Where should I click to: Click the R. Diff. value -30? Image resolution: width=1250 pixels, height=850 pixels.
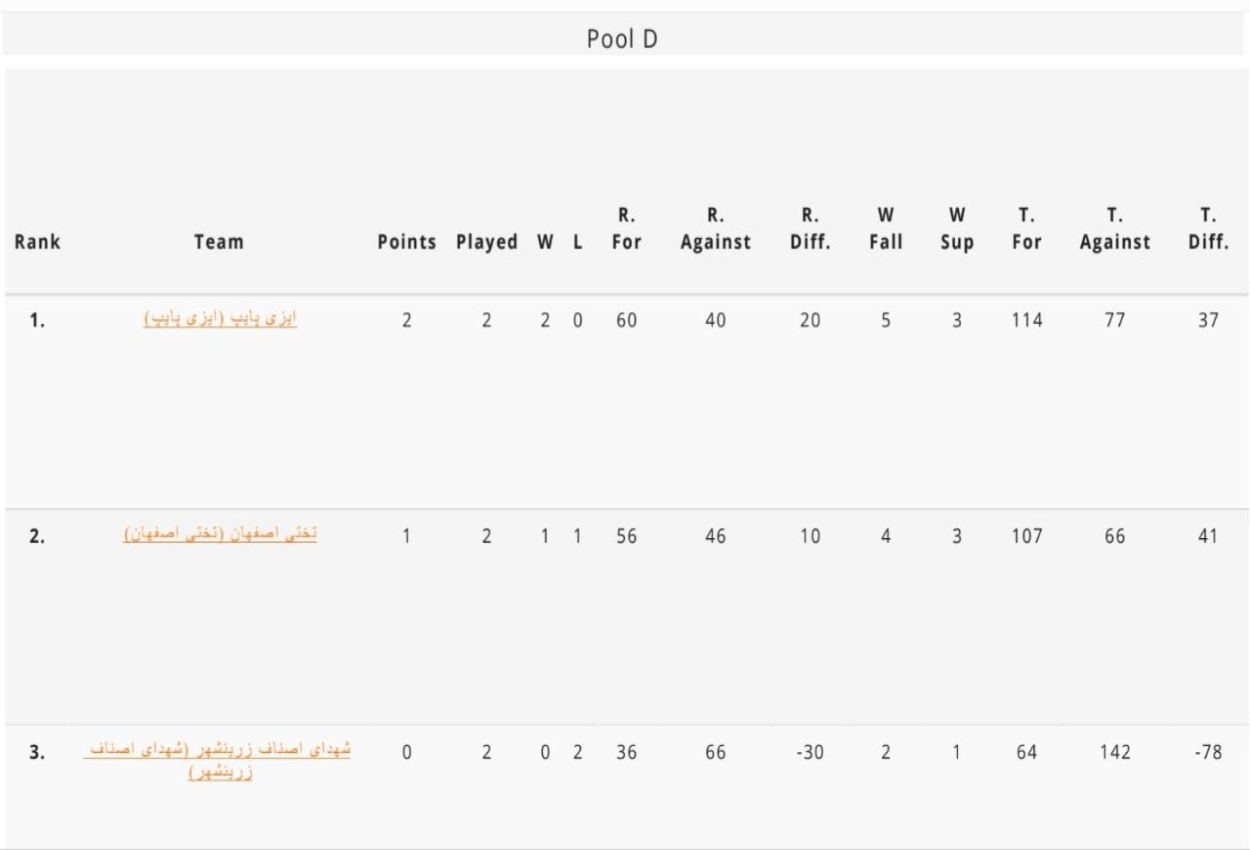(x=810, y=752)
